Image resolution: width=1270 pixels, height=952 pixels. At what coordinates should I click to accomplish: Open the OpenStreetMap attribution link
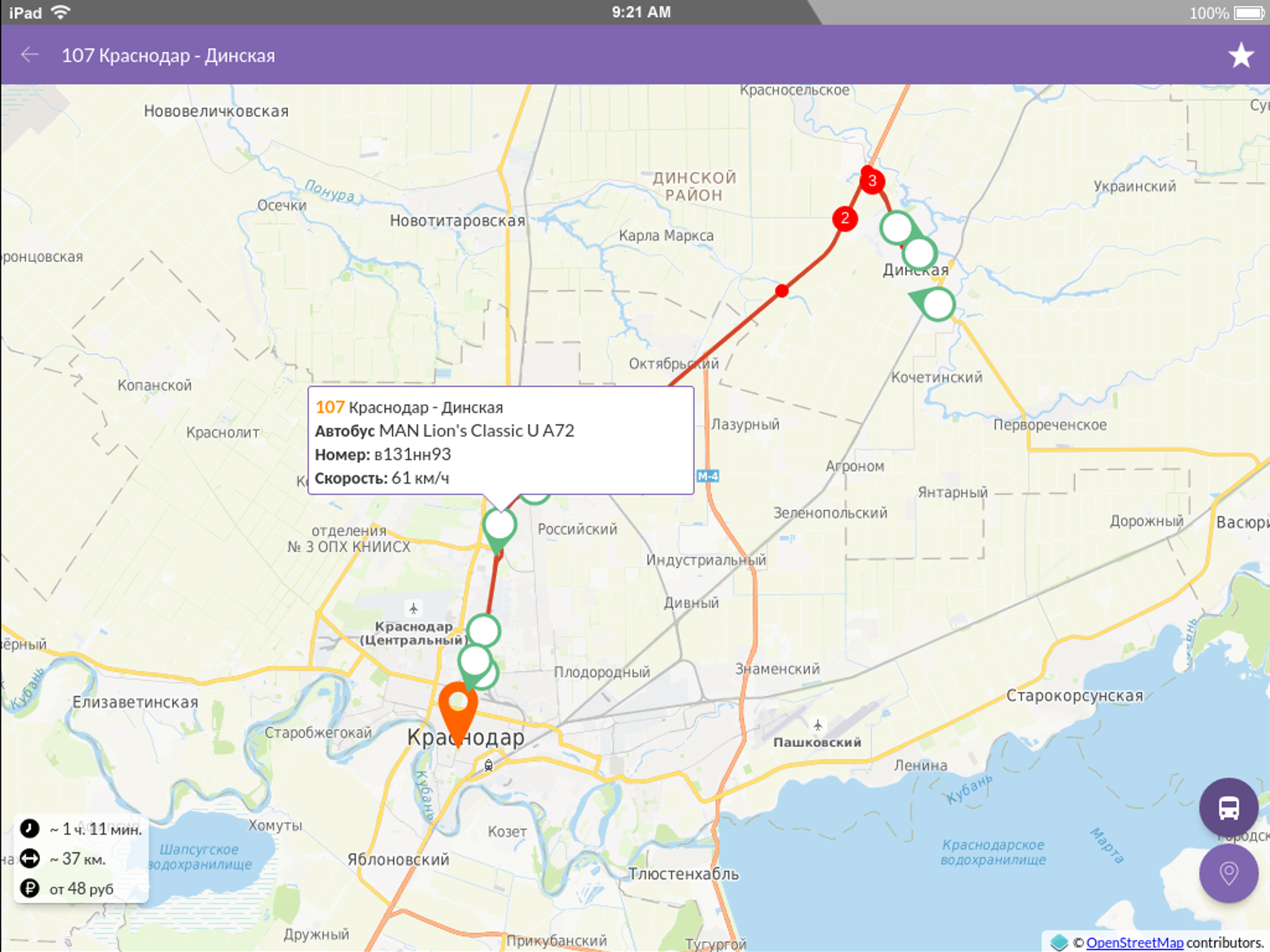[x=1135, y=942]
